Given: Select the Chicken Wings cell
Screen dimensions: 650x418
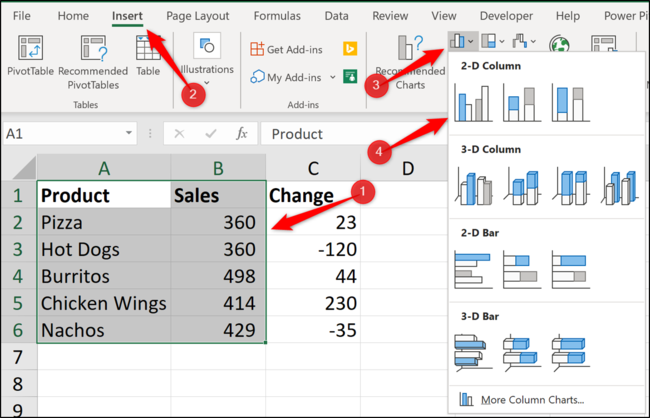Looking at the screenshot, I should 103,303.
